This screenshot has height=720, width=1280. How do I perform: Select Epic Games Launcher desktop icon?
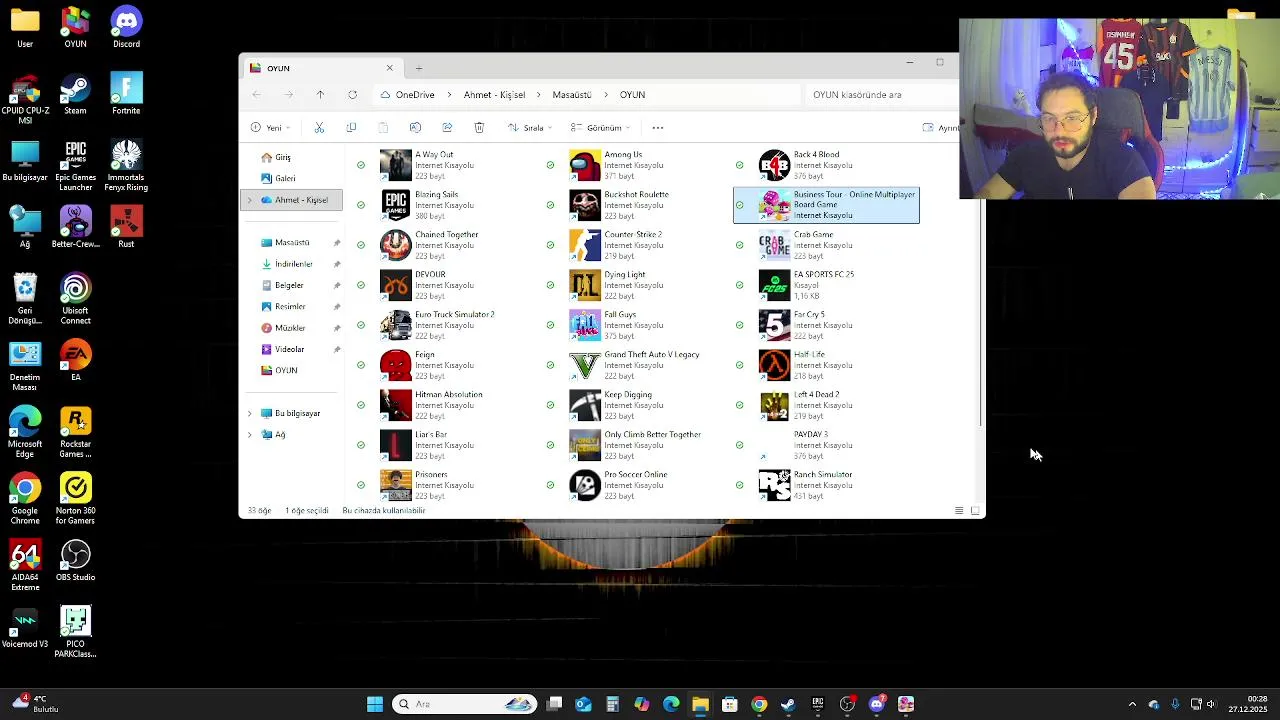coord(75,165)
